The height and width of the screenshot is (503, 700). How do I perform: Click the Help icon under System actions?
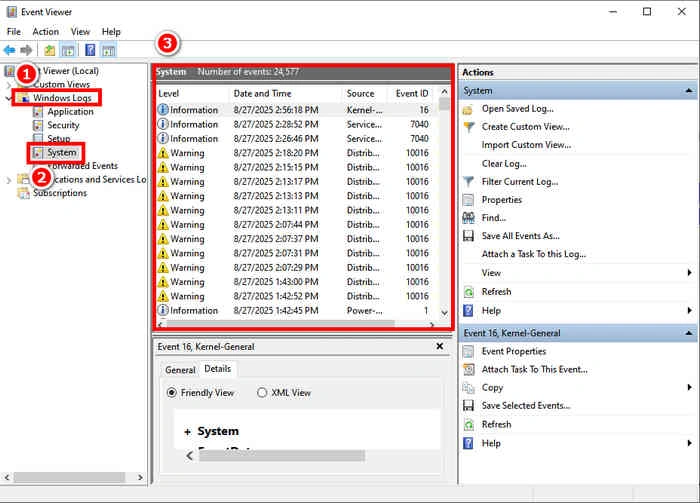click(x=468, y=311)
